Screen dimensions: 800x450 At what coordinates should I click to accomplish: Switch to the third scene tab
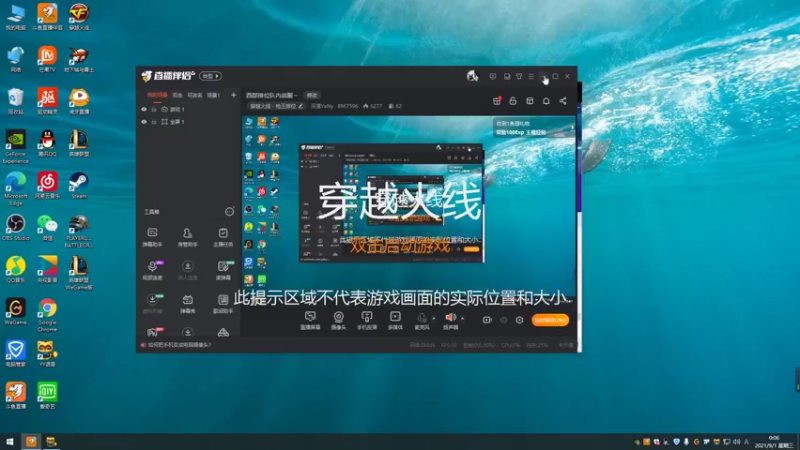click(194, 95)
